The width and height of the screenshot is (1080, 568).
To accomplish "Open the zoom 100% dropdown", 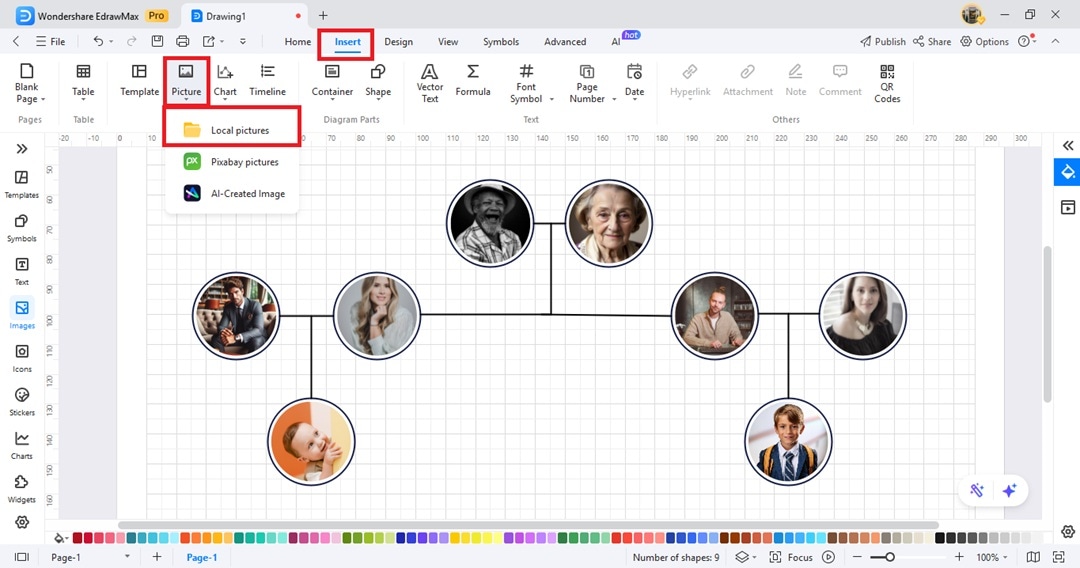I will [992, 557].
